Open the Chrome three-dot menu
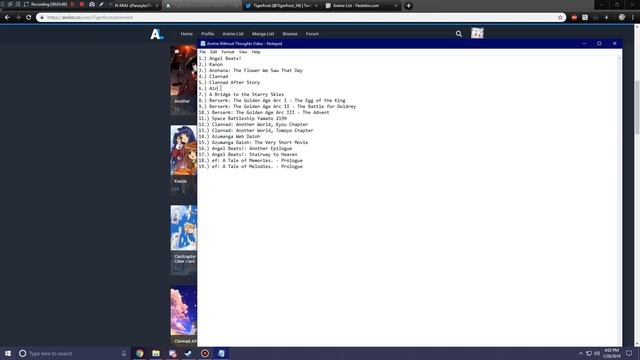This screenshot has height=360, width=640. (x=633, y=18)
